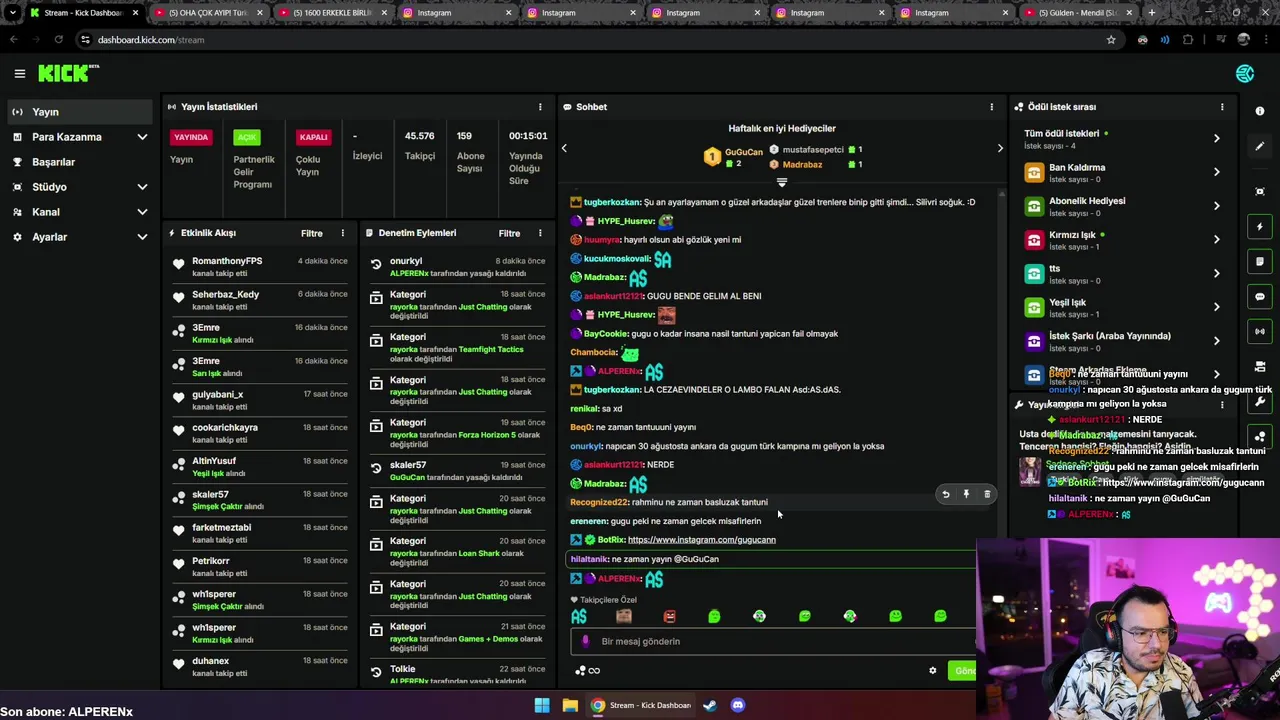Click the message input field

[775, 642]
